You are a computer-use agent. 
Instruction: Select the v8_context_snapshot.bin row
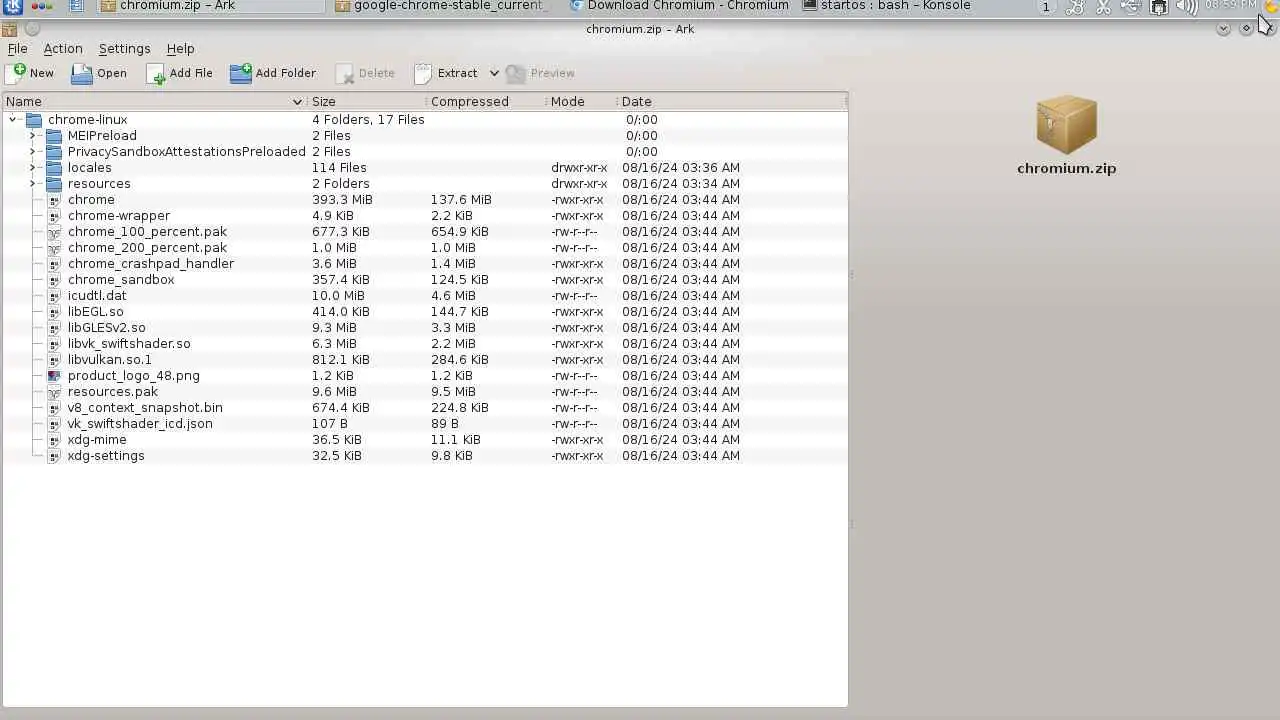425,408
